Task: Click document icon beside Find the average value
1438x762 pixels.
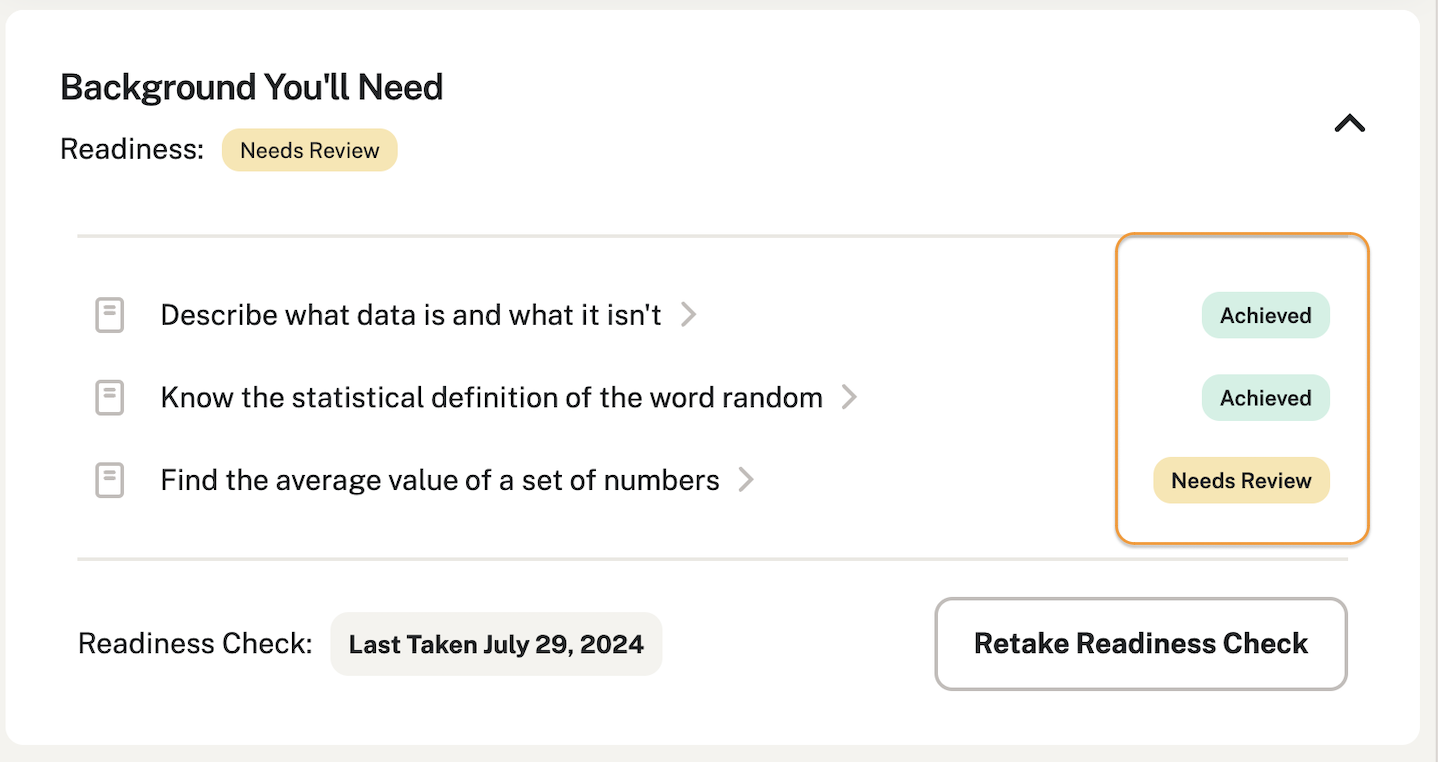Action: (109, 480)
